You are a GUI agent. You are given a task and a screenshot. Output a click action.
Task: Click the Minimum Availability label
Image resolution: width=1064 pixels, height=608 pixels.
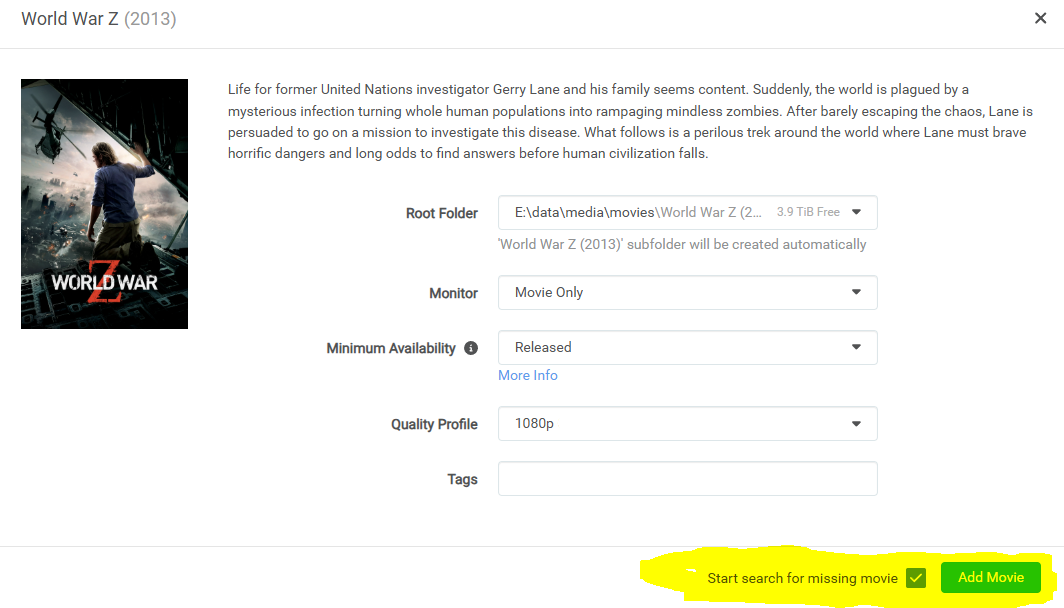click(391, 348)
